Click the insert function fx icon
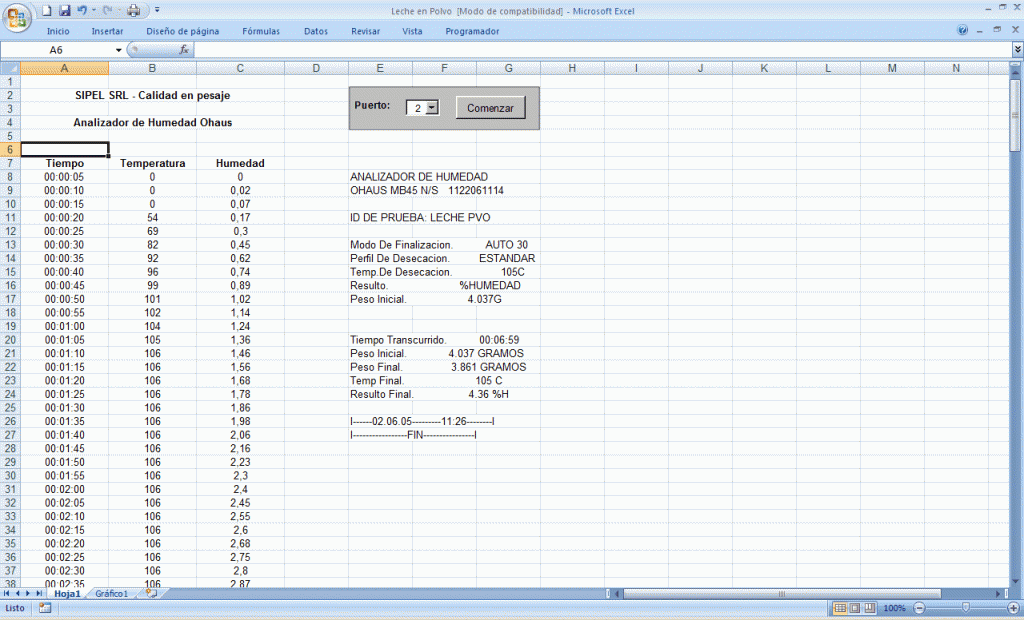Viewport: 1024px width, 620px height. pyautogui.click(x=185, y=49)
